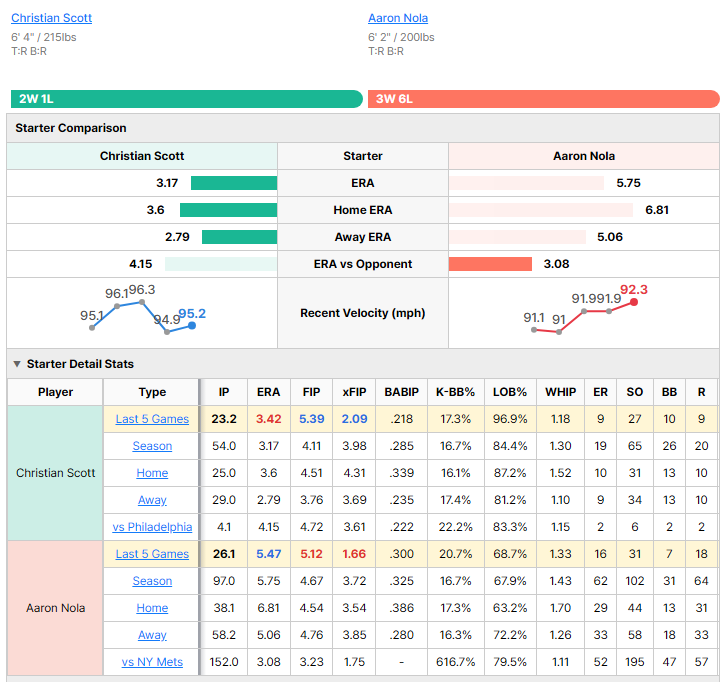Open Christian Scott's Season stats link
Image resolution: width=726 pixels, height=682 pixels.
(152, 446)
